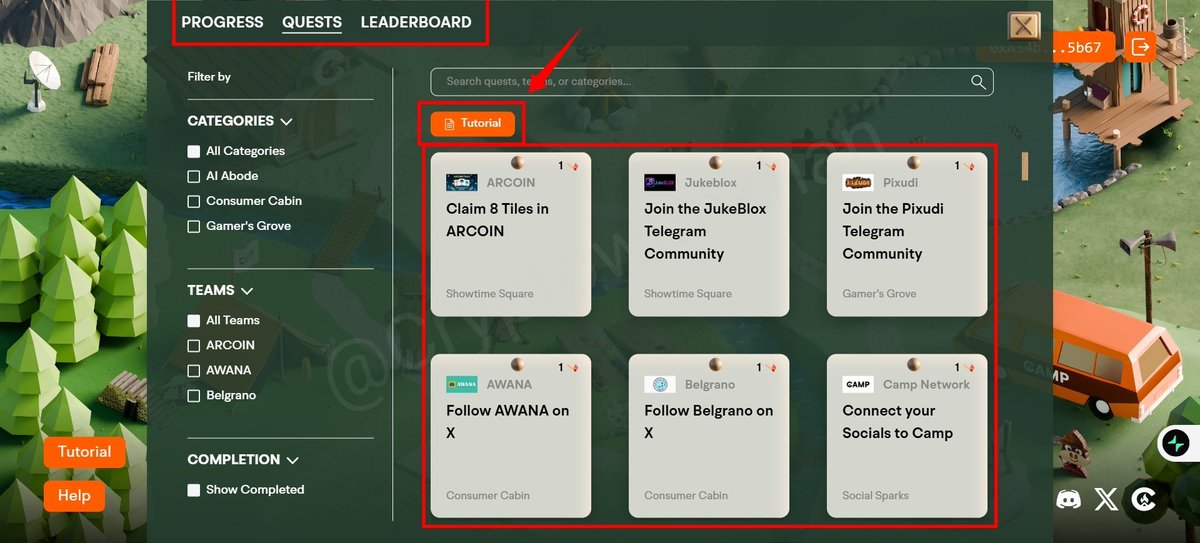Image resolution: width=1200 pixels, height=543 pixels.
Task: Click the ARCOIN logo on the Claim 8 Tiles card
Action: 461,183
